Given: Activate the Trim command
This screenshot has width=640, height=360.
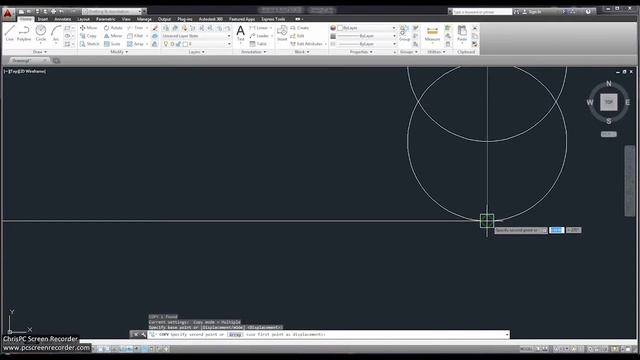Looking at the screenshot, I should (x=136, y=28).
